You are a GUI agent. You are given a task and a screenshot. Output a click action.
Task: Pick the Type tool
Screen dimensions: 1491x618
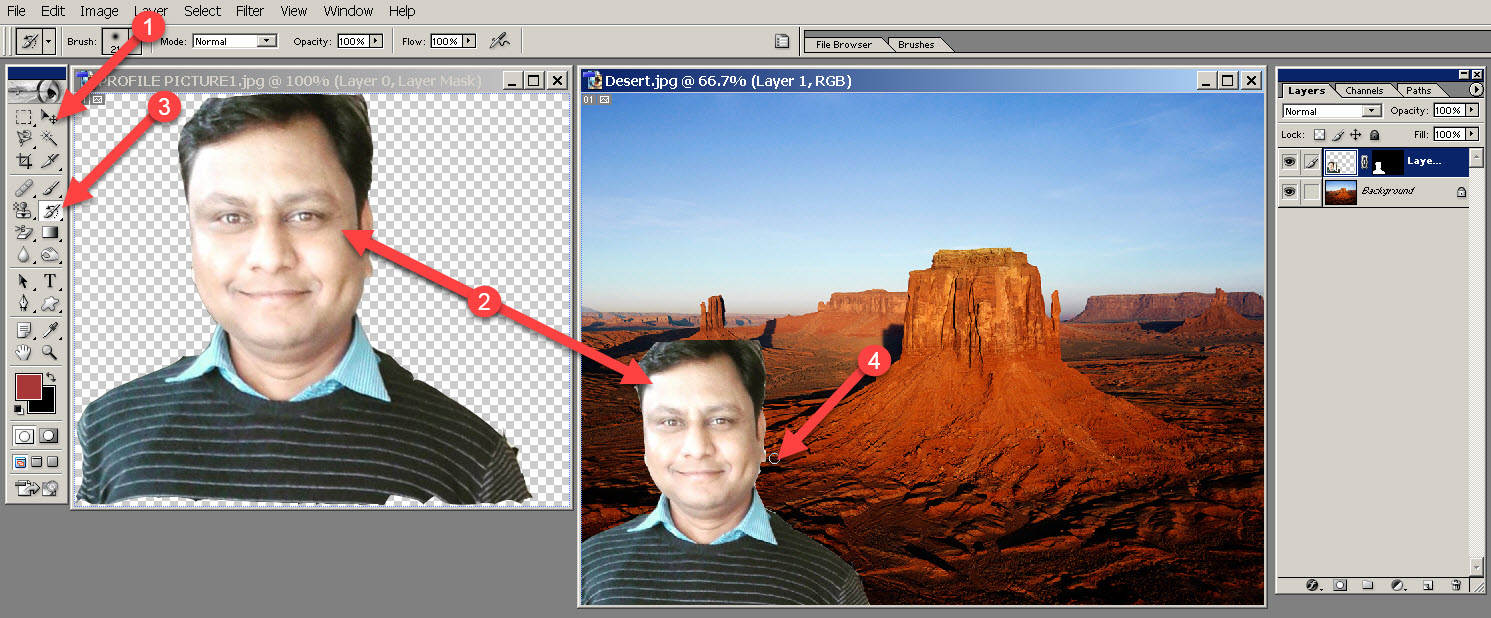[x=47, y=280]
